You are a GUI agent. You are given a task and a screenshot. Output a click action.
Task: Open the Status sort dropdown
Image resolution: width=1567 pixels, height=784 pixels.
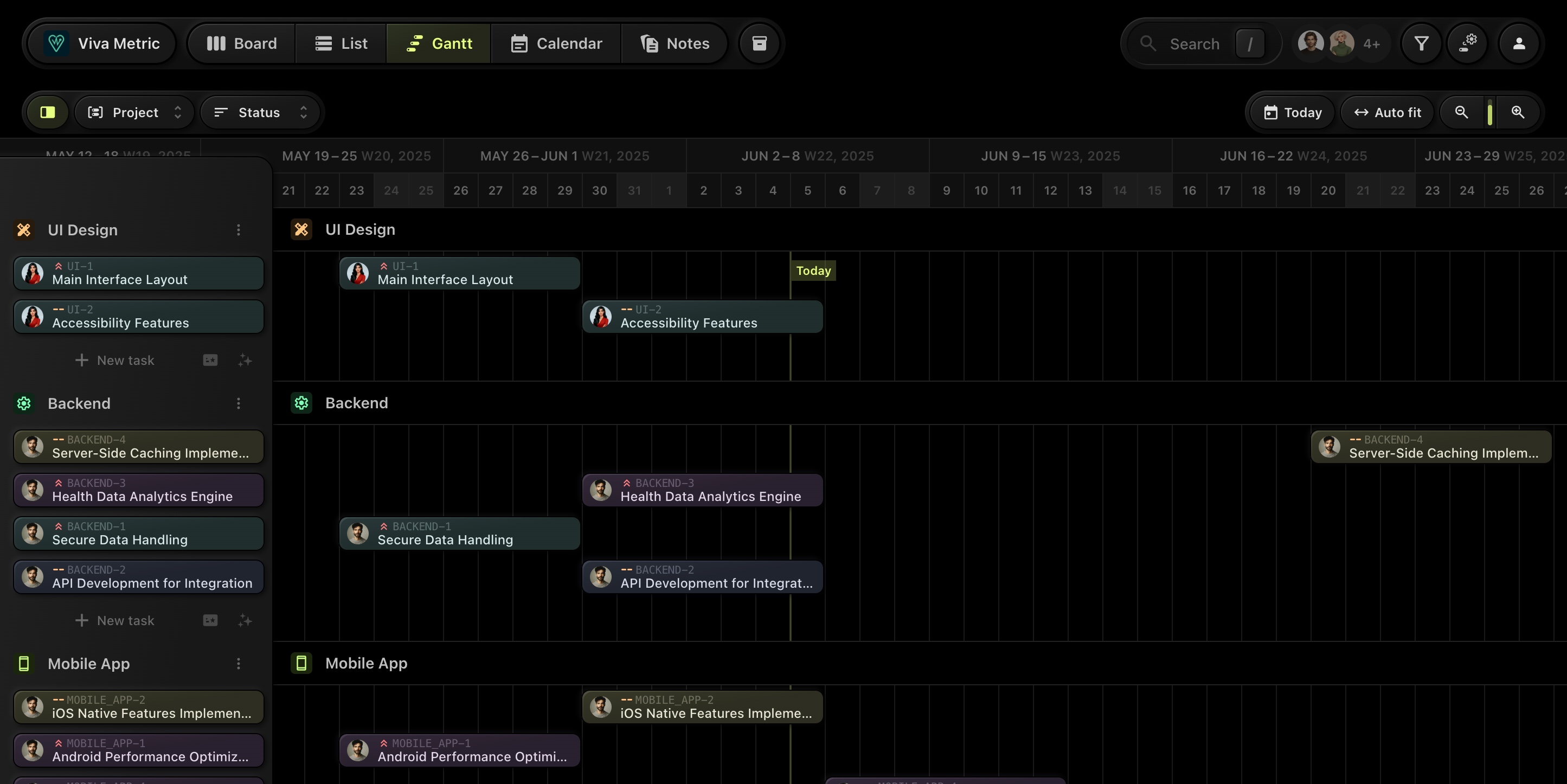pyautogui.click(x=260, y=112)
